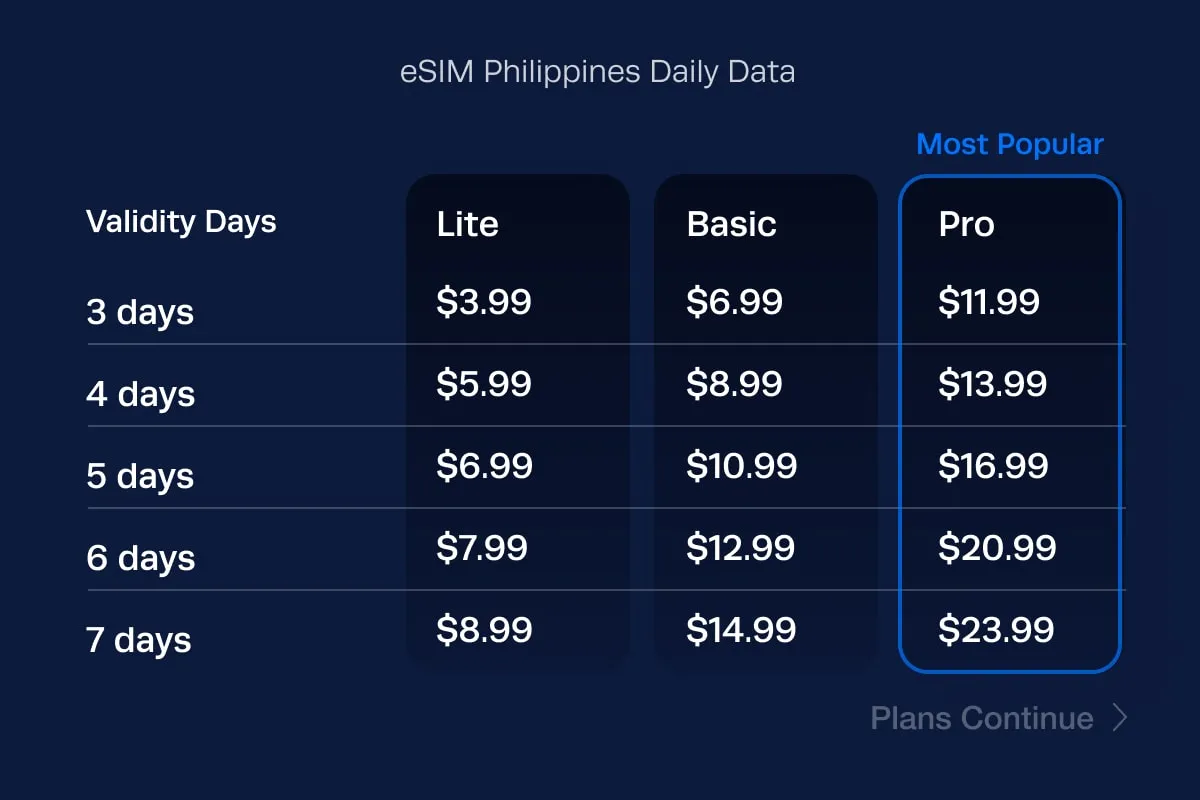This screenshot has width=1200, height=800.
Task: Click the Most Popular label
Action: click(1009, 144)
